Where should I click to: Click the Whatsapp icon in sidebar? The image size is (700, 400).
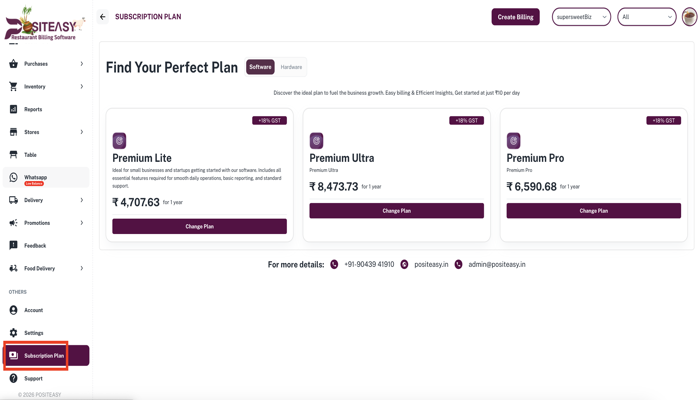click(x=14, y=178)
